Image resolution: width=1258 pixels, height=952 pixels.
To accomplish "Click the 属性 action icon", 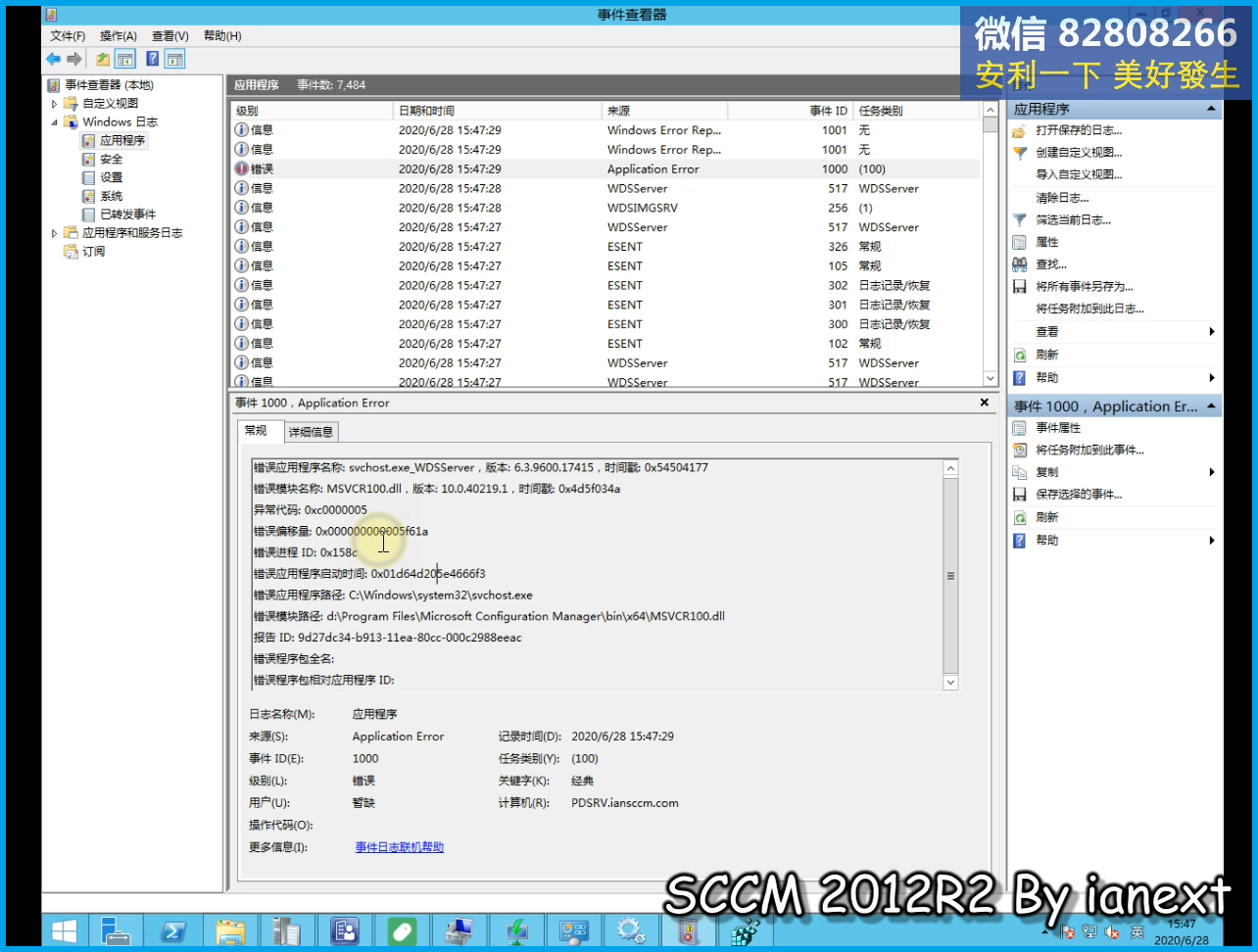I will [1020, 242].
